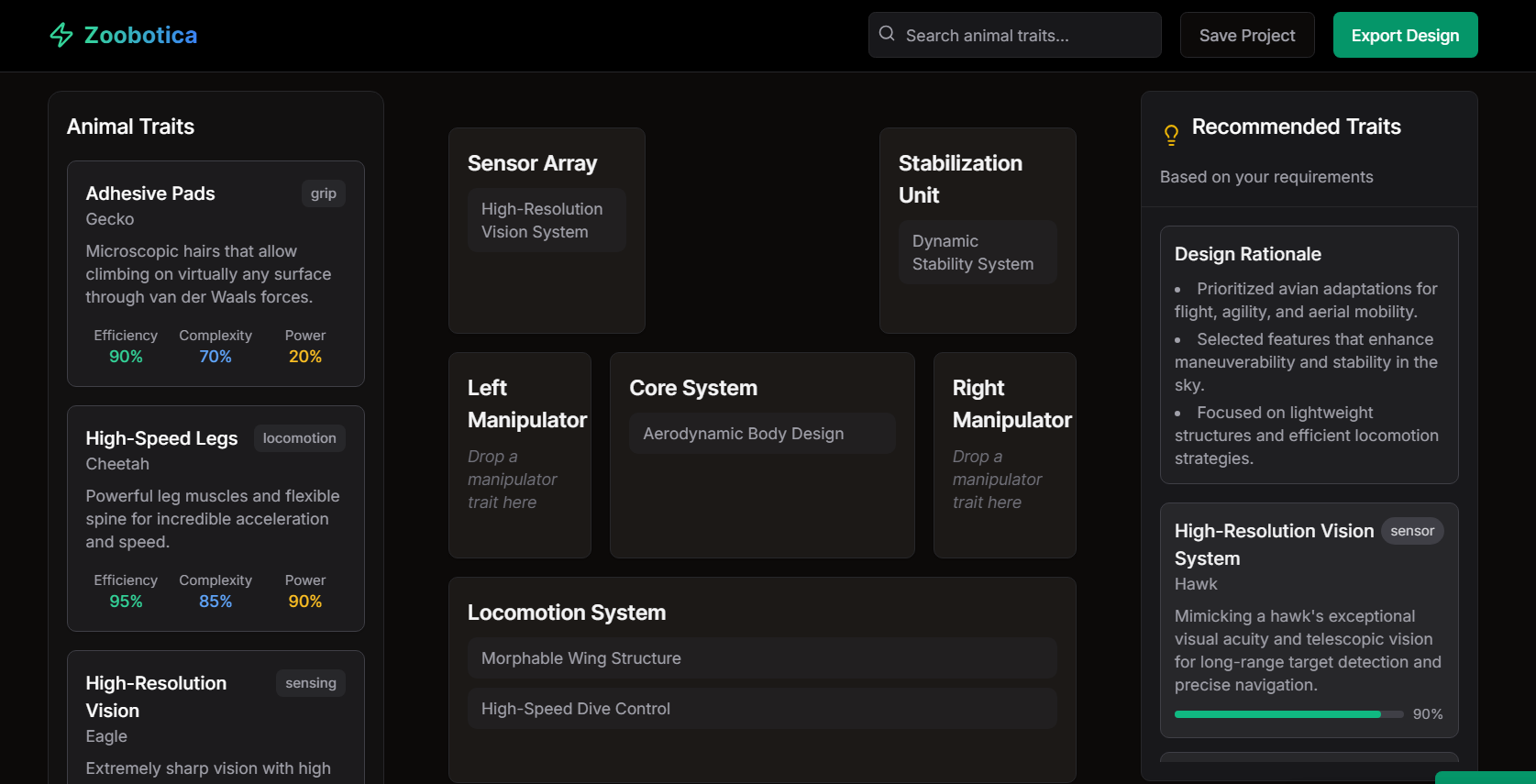
Task: Click the 90% match progress bar
Action: (x=1288, y=714)
